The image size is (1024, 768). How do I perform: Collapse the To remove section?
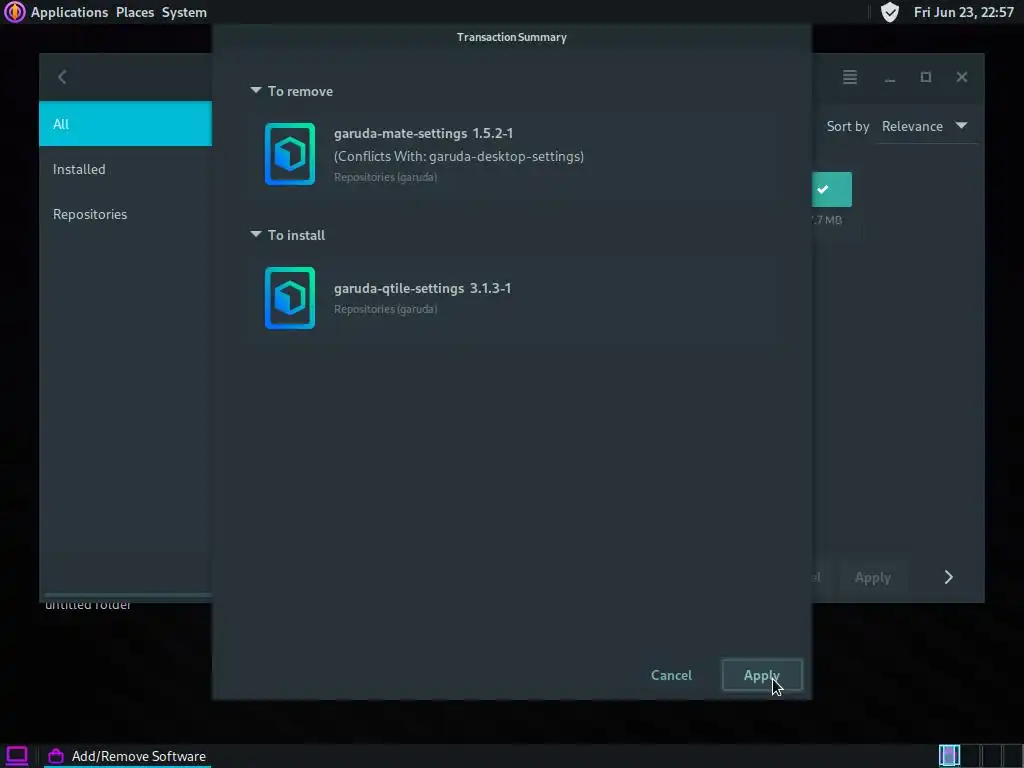click(x=256, y=90)
